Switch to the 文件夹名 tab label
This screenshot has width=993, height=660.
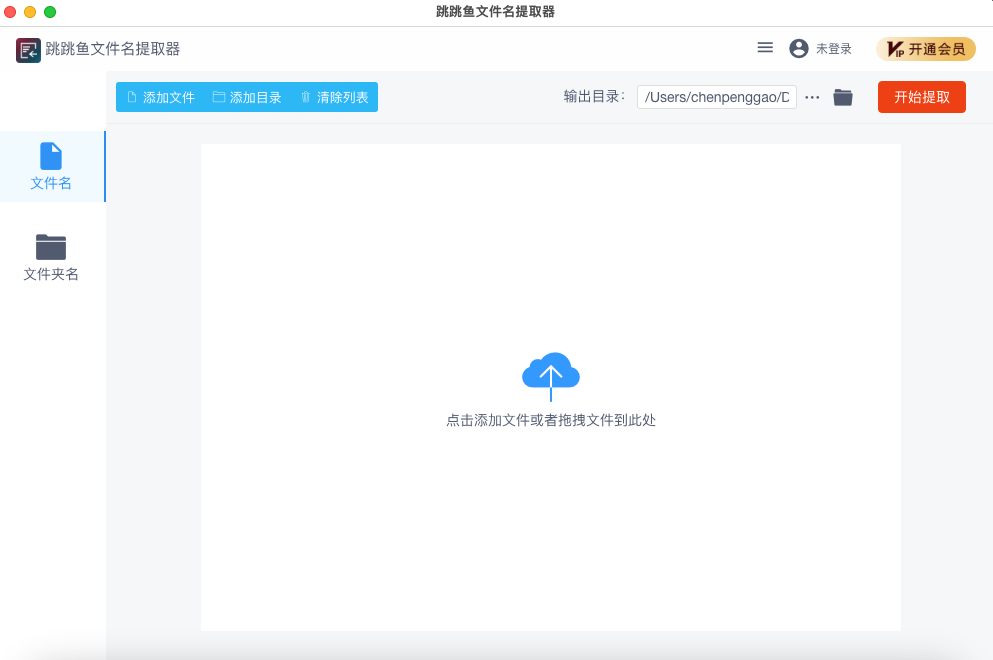pos(51,274)
